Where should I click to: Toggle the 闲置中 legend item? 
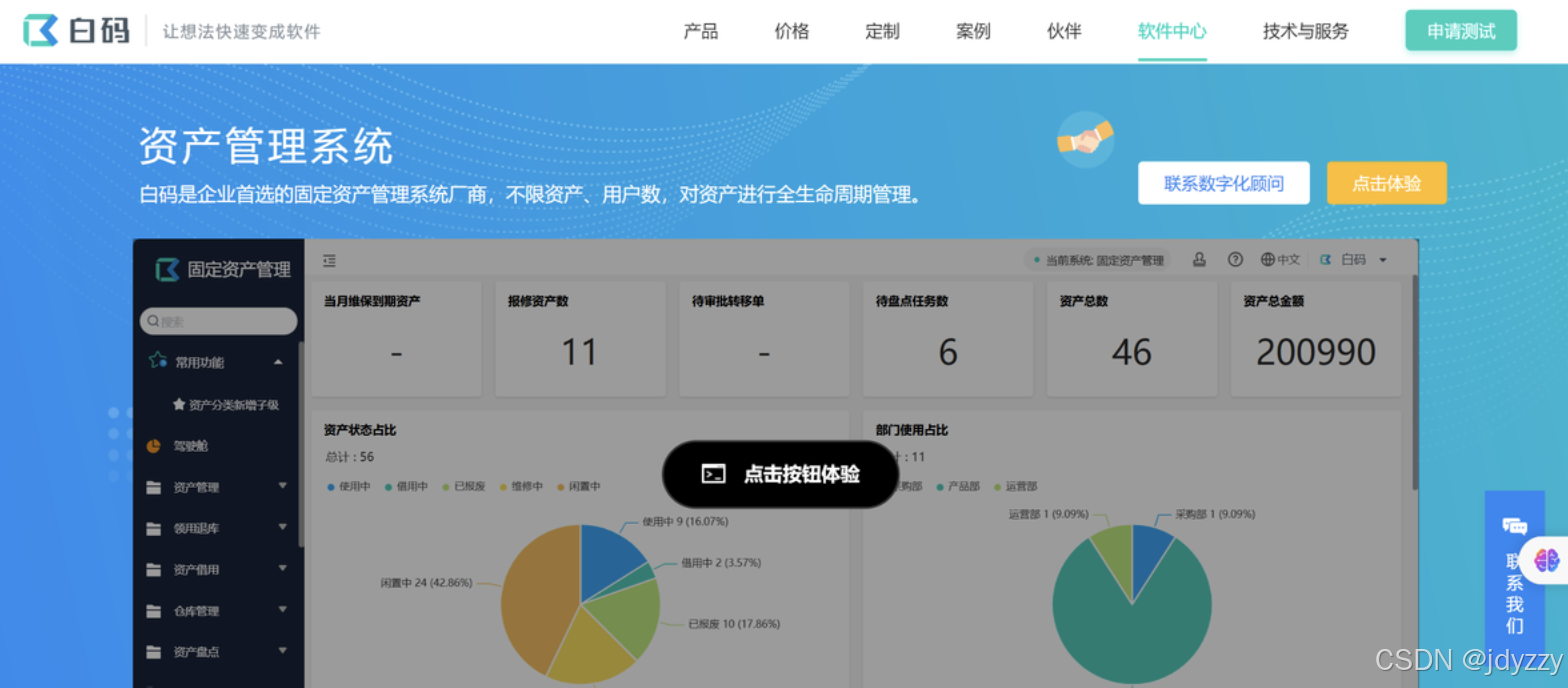[579, 486]
